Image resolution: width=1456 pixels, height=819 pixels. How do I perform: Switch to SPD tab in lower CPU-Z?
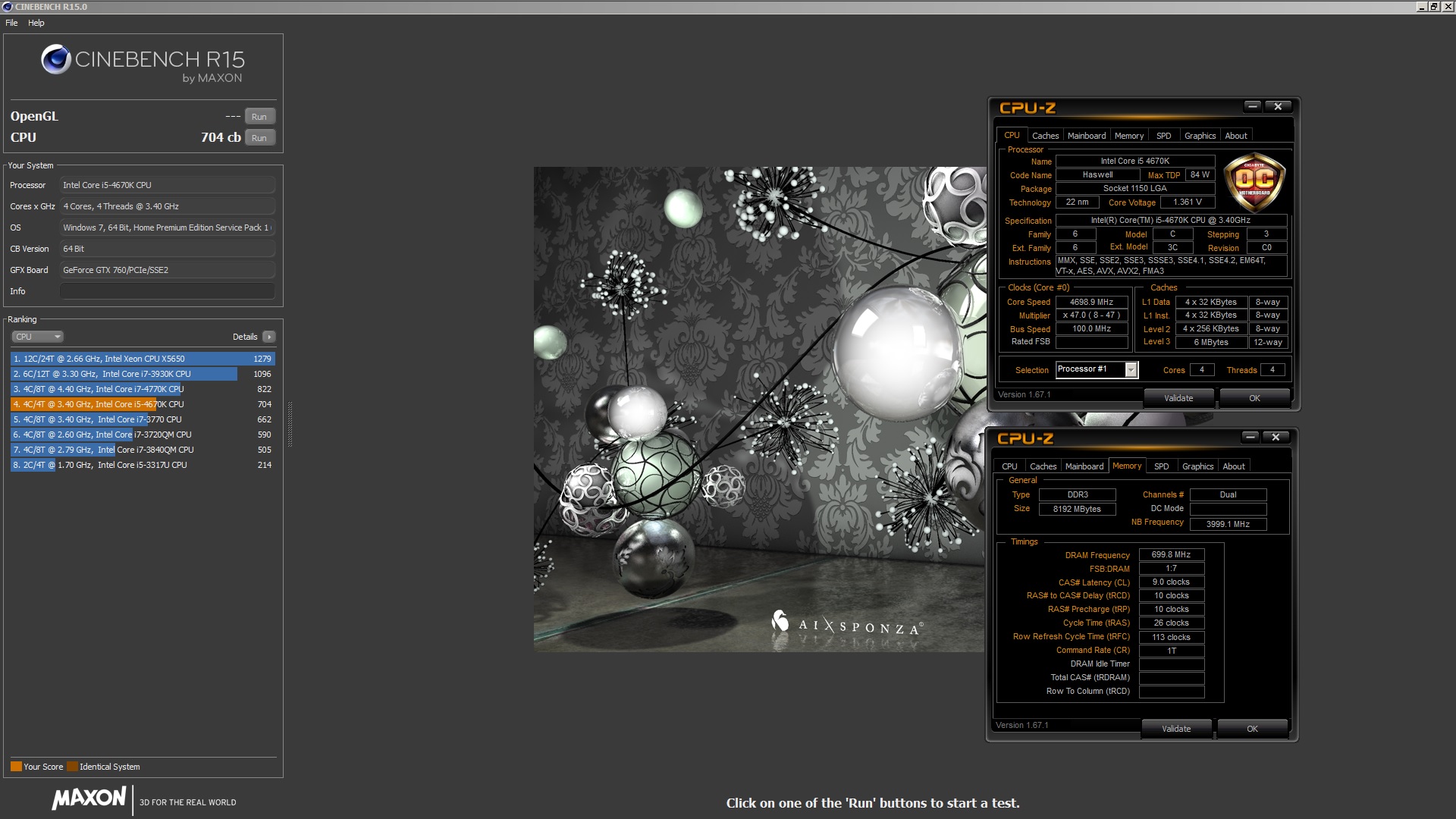point(1162,466)
